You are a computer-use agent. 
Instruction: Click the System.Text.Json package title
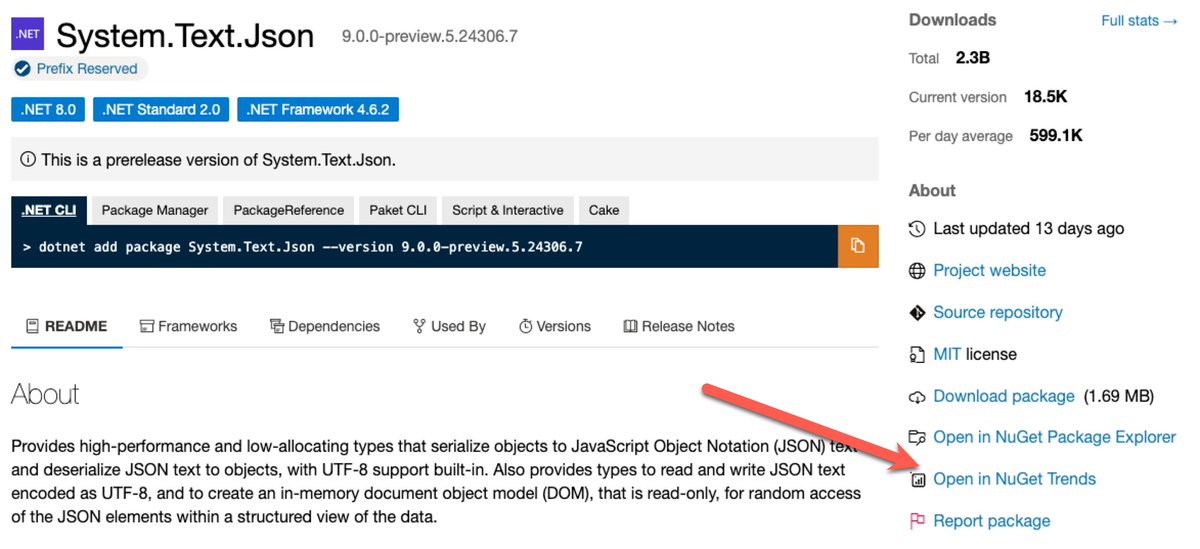point(185,36)
